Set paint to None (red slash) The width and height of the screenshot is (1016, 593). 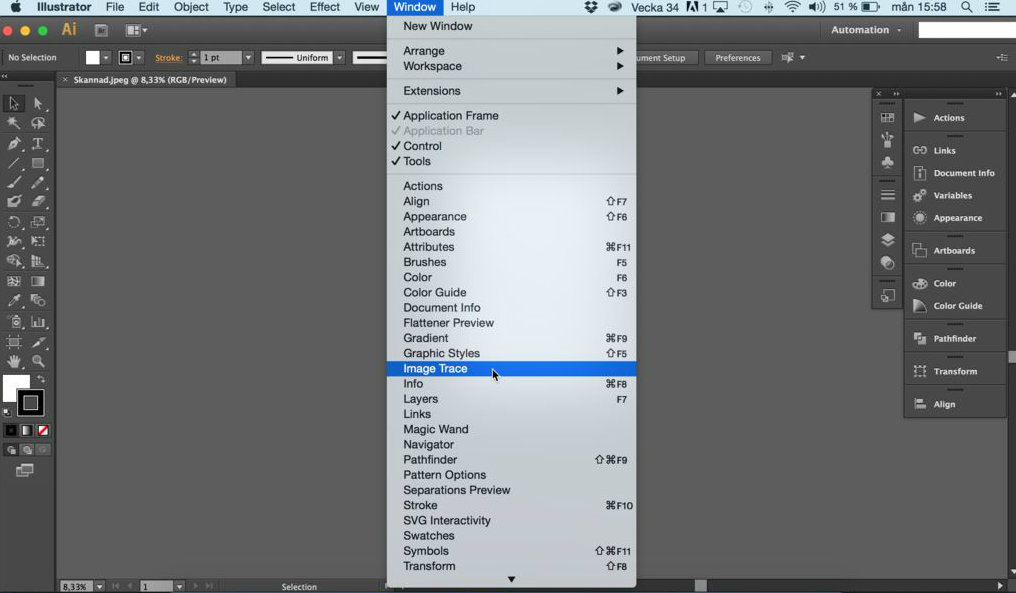click(43, 430)
